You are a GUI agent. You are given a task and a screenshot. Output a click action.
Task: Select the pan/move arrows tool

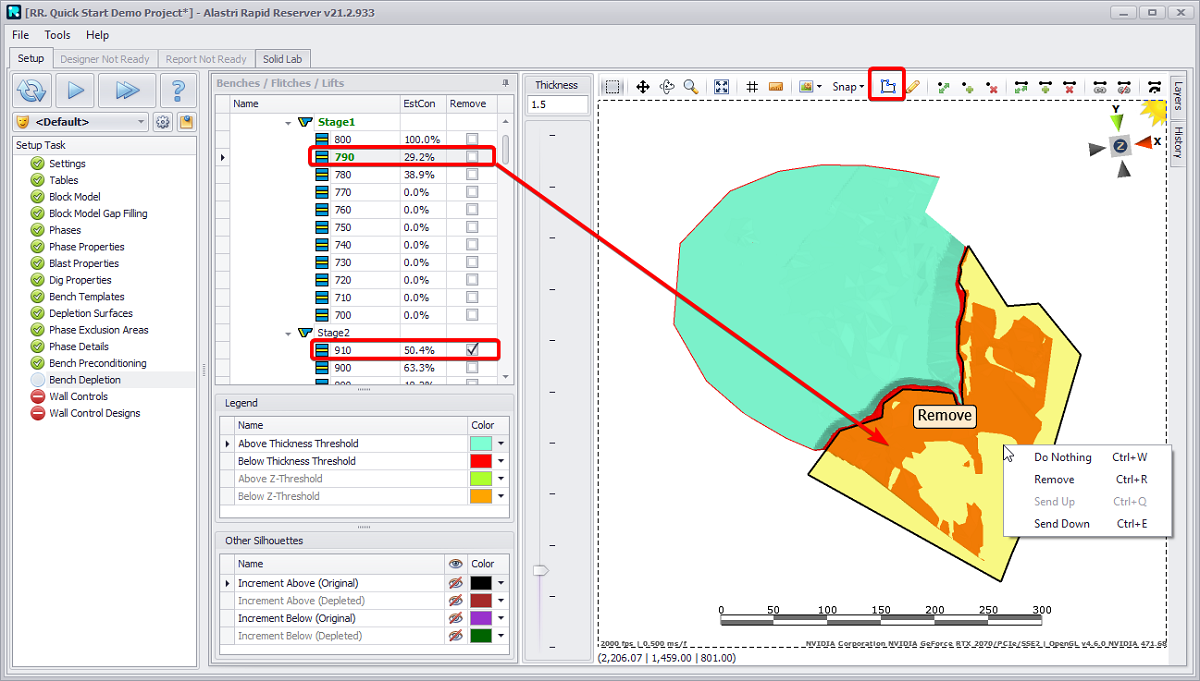point(642,87)
